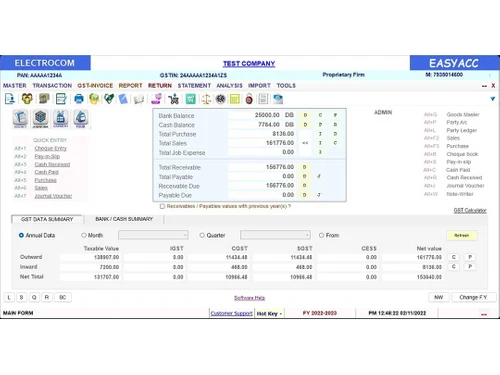The height and width of the screenshot is (375, 500).
Task: Click the cart with arrow toolbar icon
Action: click(x=173, y=99)
